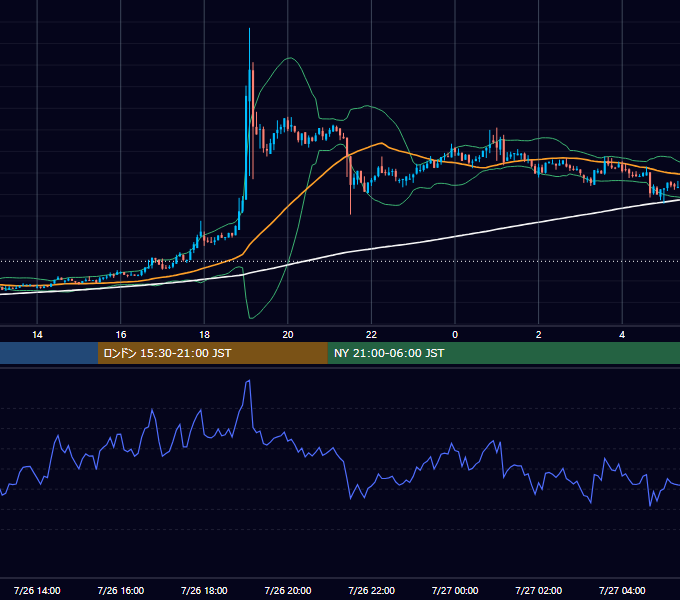
Task: Click the hour label 18 on the time axis
Action: coord(204,335)
